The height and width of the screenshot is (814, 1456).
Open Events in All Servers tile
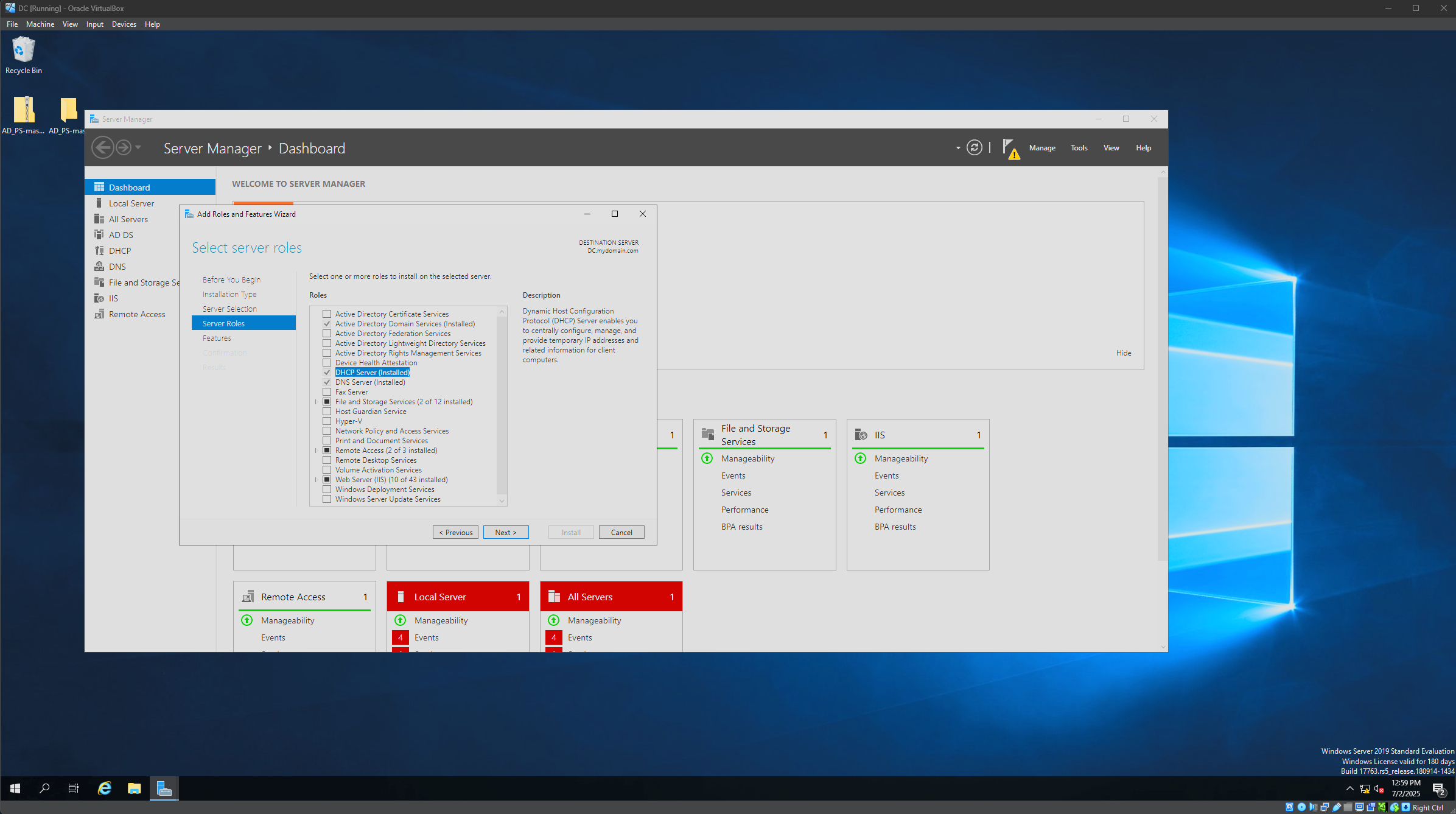[x=579, y=637]
